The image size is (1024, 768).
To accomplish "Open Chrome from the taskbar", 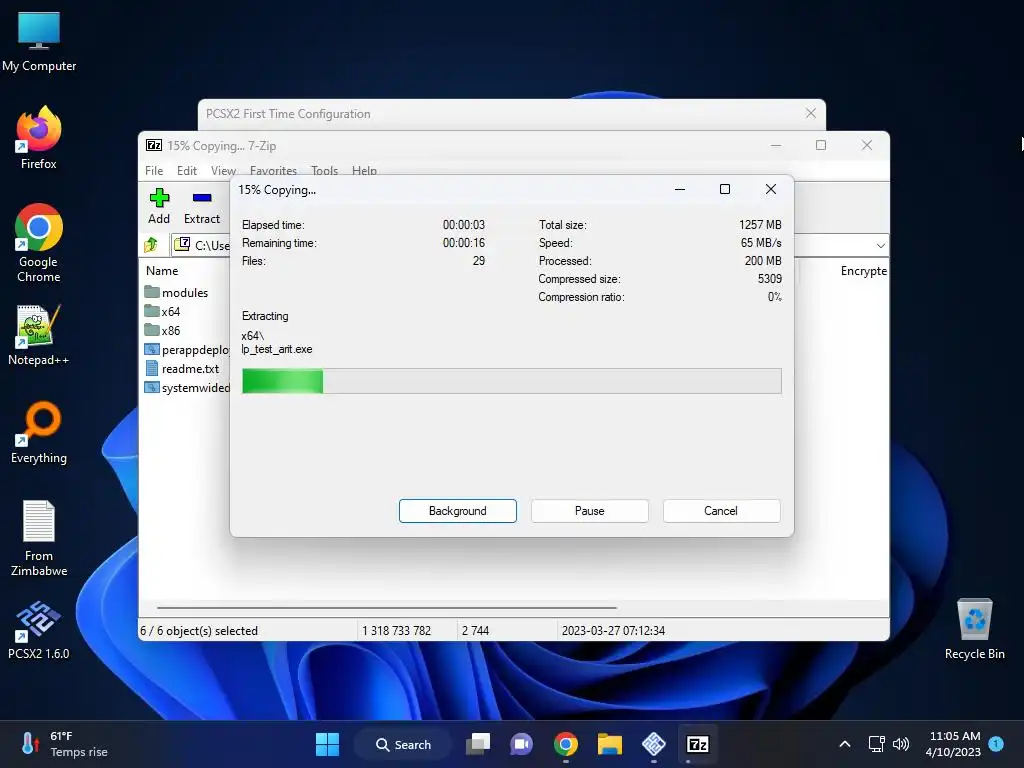I will [x=566, y=744].
